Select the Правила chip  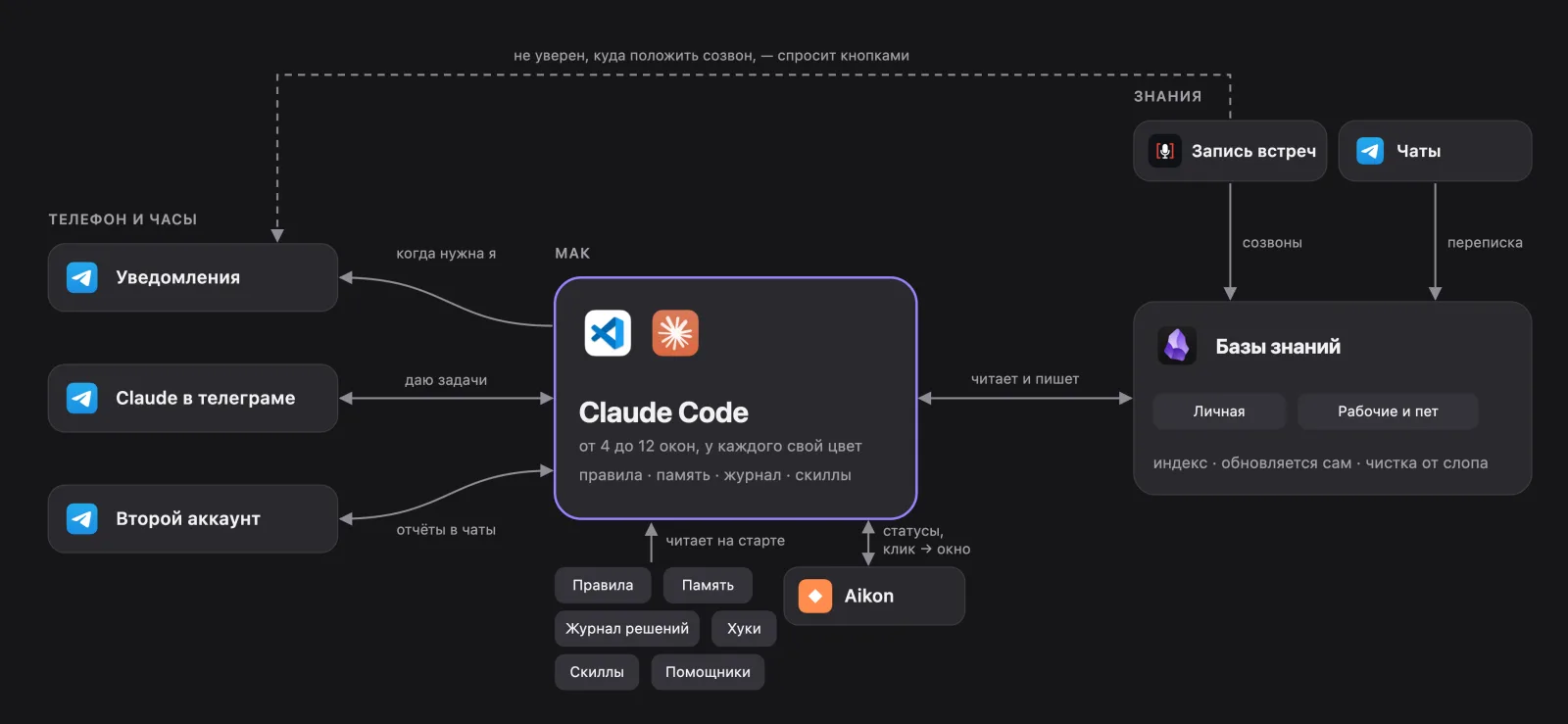pos(603,585)
